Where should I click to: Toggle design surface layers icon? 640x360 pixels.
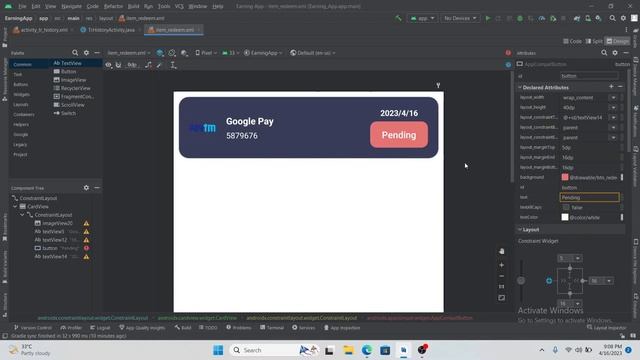tap(160, 53)
